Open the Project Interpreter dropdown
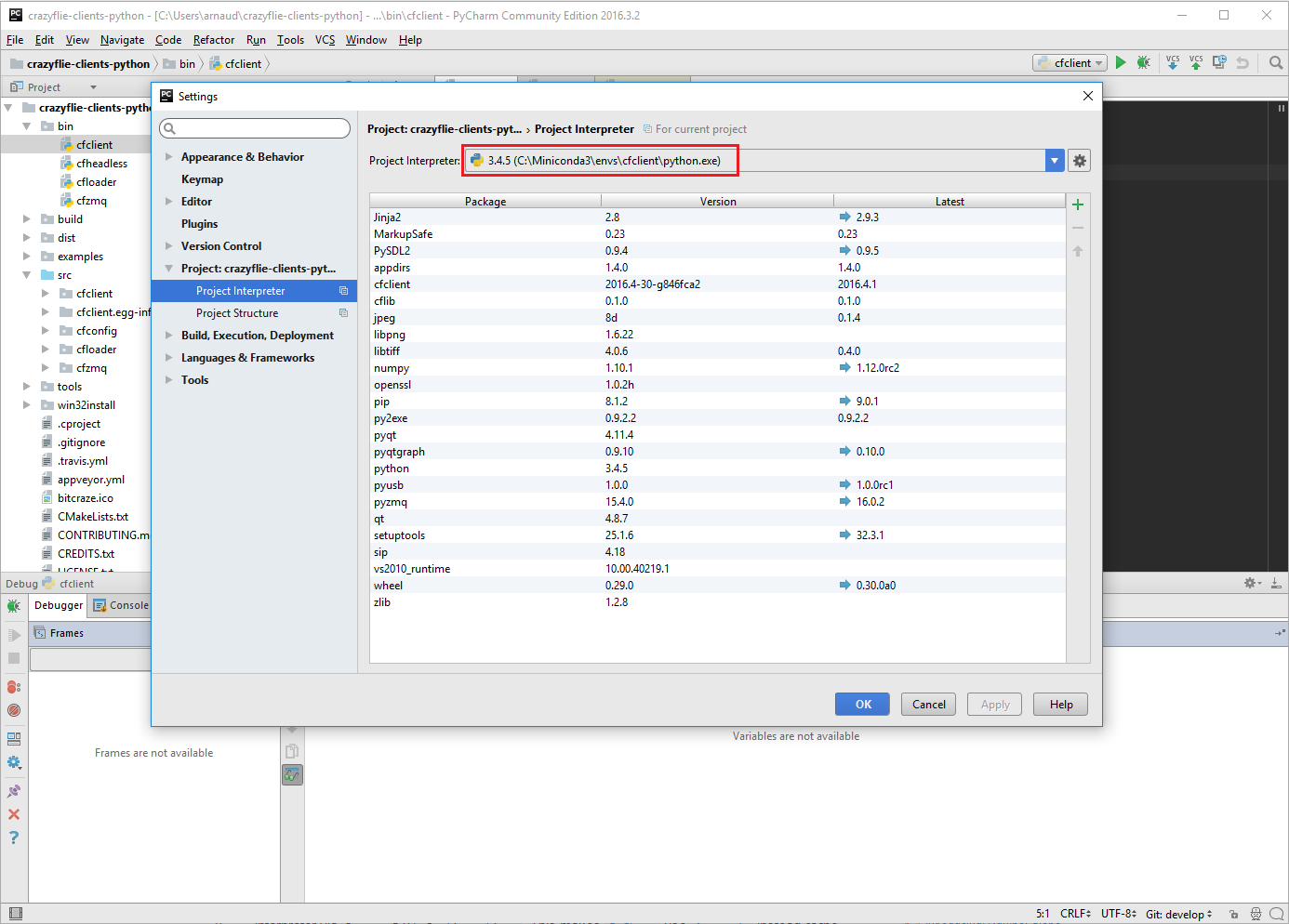 tap(1055, 161)
